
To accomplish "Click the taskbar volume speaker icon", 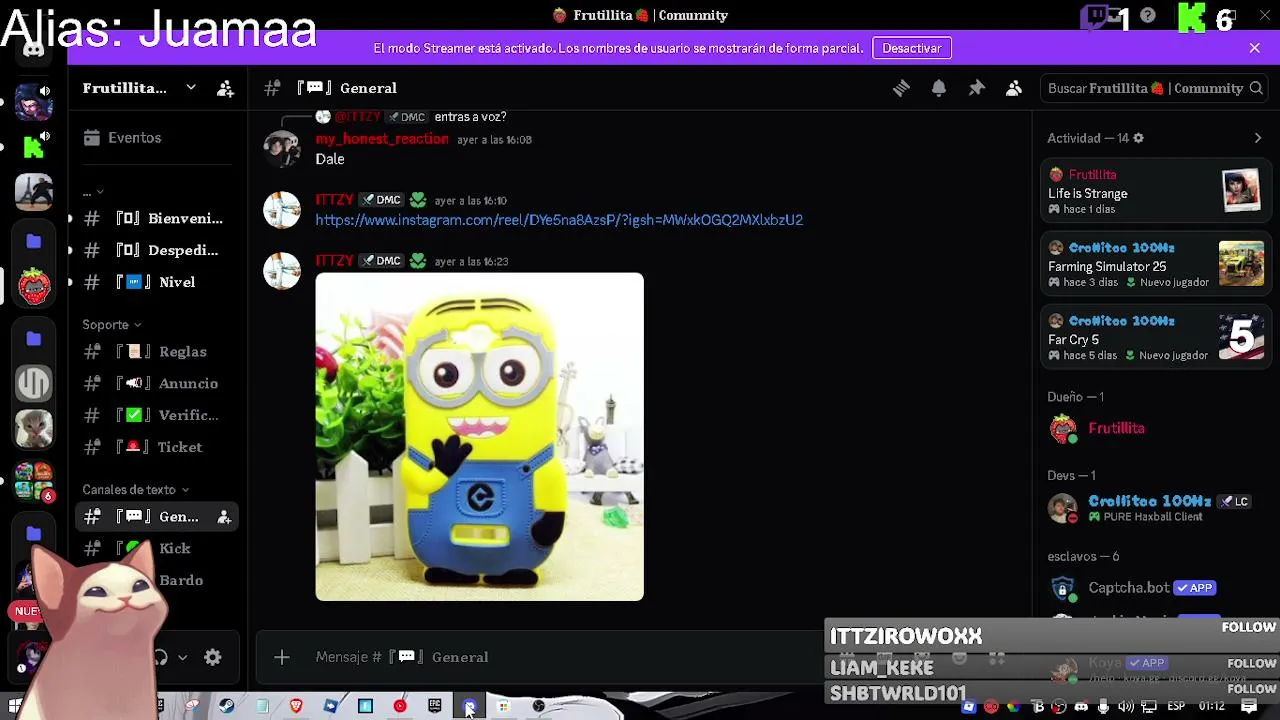I will (1126, 707).
